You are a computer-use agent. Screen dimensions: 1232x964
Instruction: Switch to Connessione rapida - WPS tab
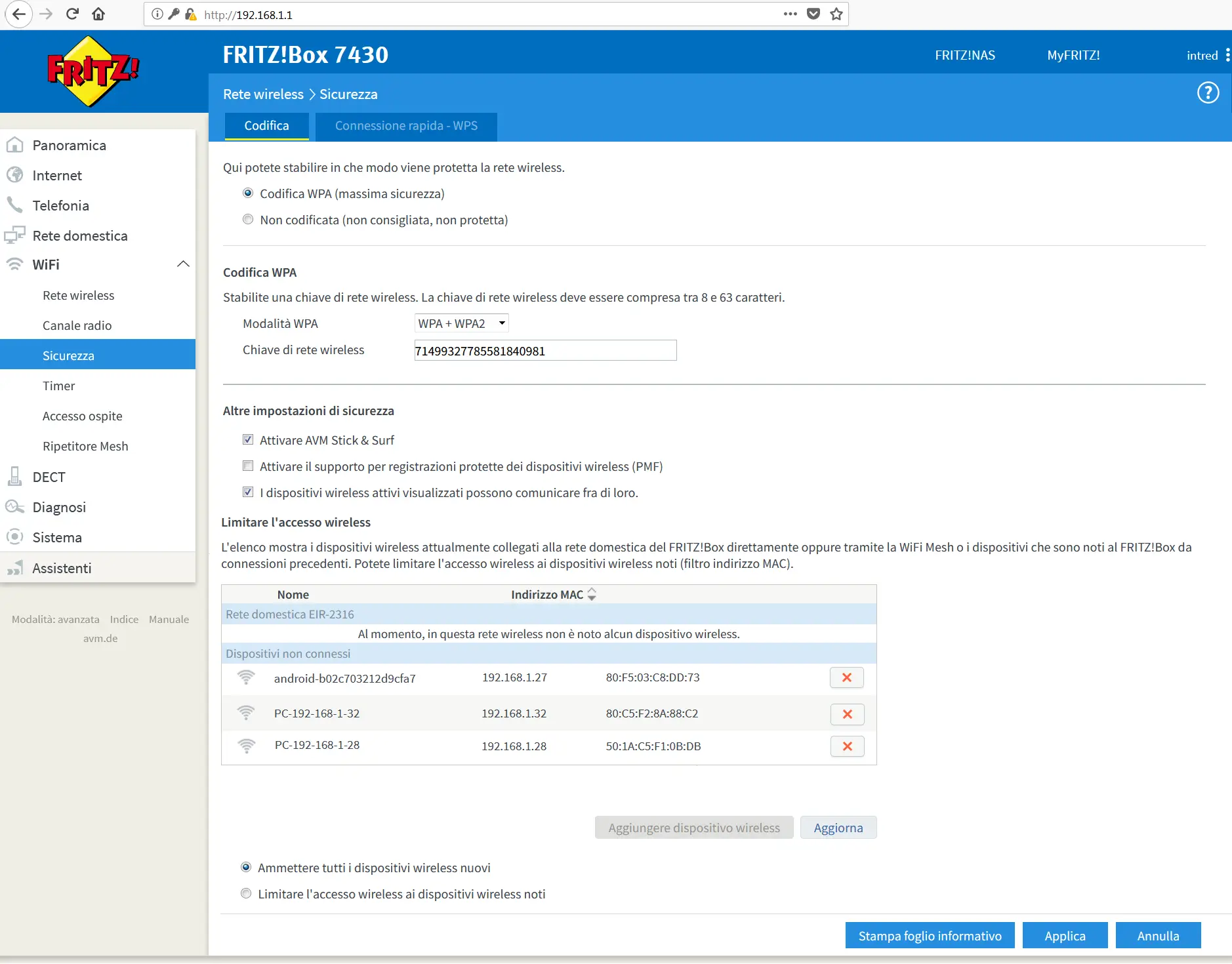406,126
